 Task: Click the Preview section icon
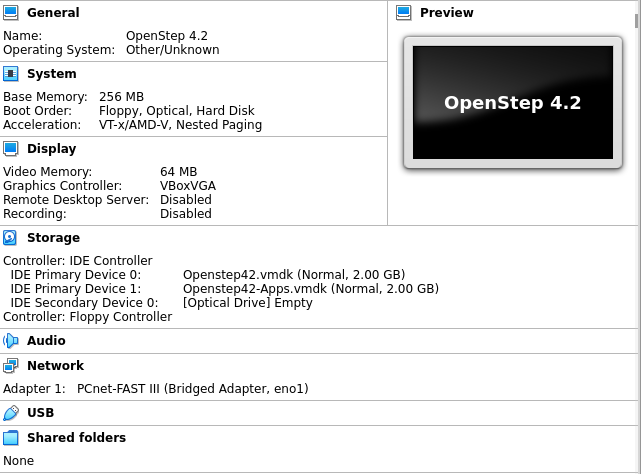pos(404,13)
